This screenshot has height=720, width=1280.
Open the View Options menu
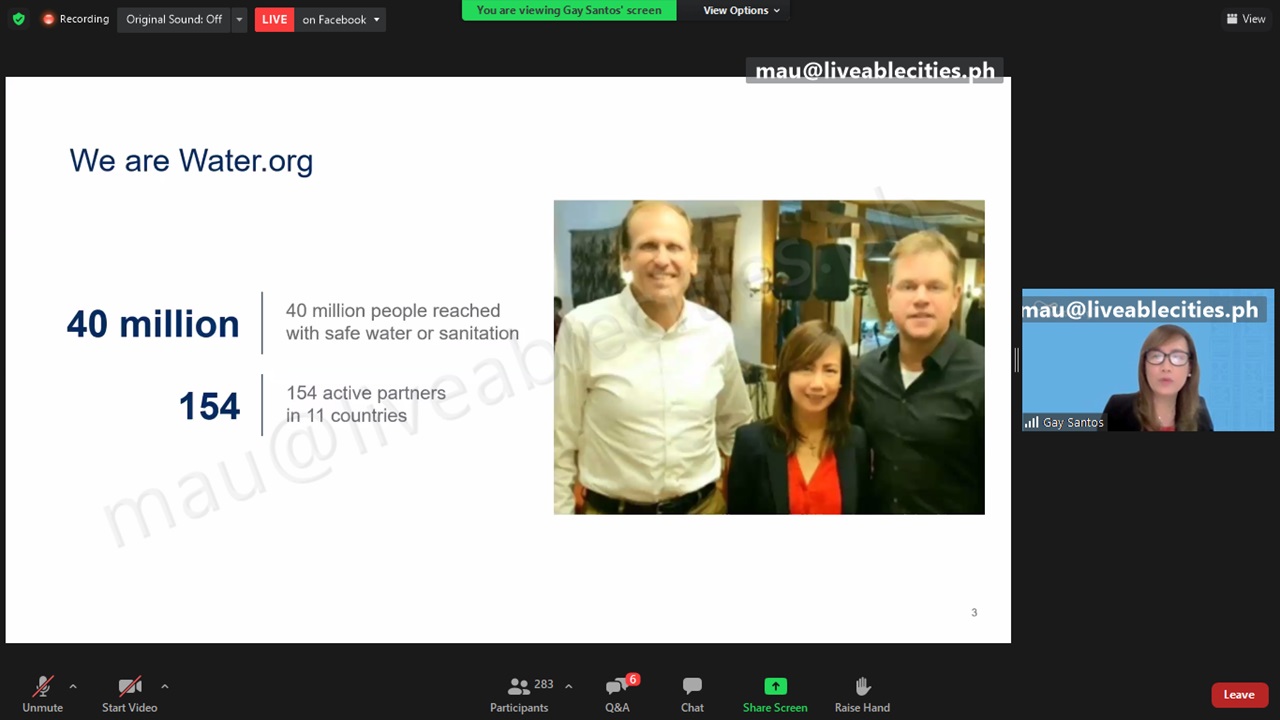click(741, 10)
